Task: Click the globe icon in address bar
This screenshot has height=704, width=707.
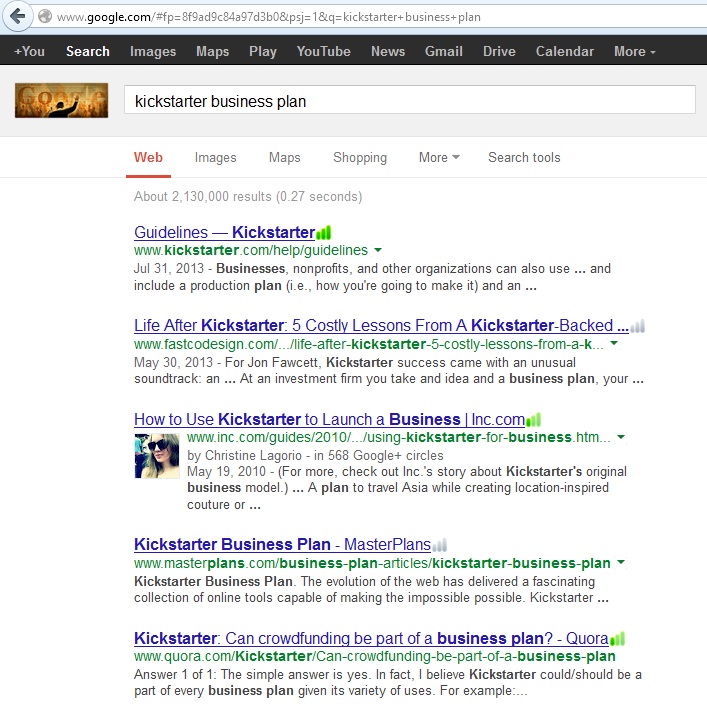Action: pos(45,17)
